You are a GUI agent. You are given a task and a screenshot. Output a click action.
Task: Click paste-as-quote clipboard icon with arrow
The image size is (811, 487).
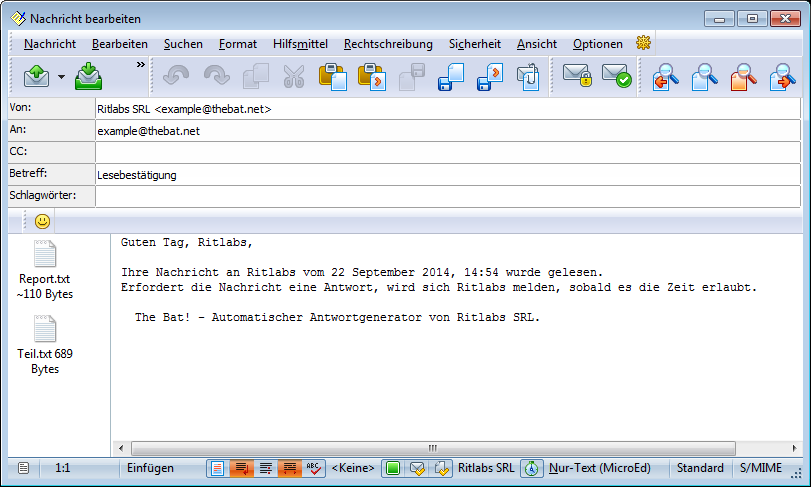point(372,77)
